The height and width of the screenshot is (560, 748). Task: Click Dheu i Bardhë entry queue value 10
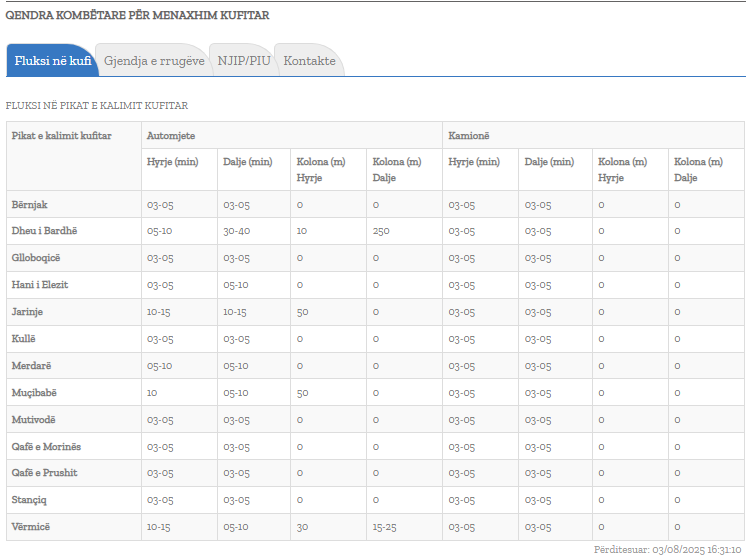pyautogui.click(x=301, y=231)
